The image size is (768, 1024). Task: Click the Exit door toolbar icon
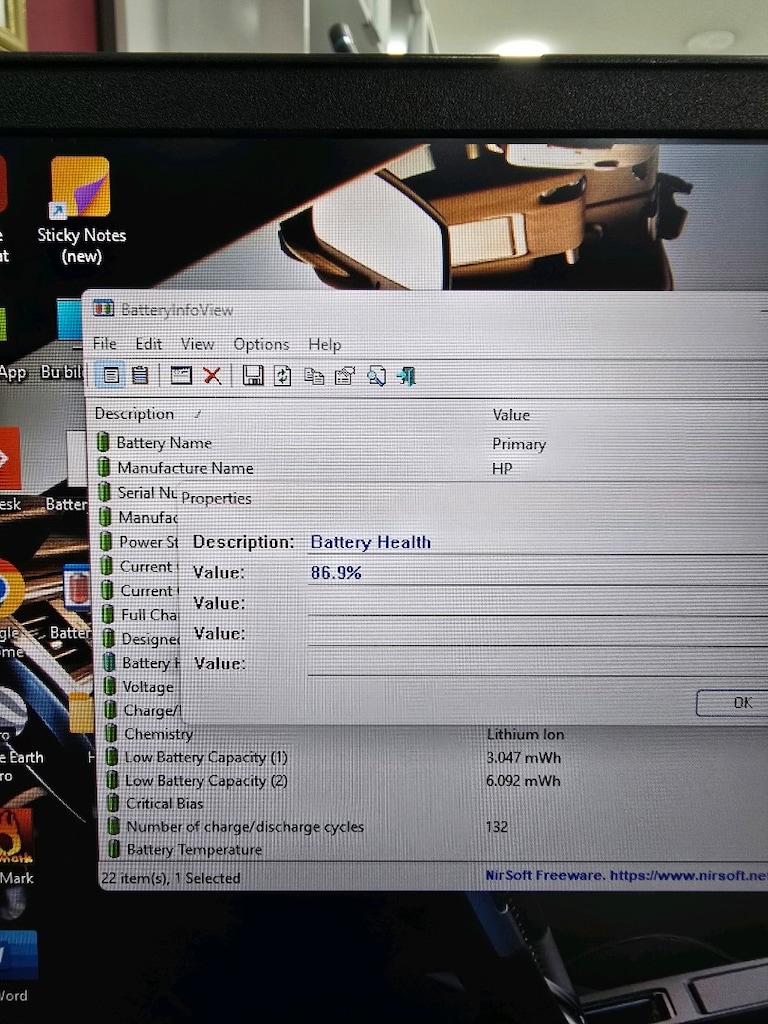pyautogui.click(x=406, y=376)
